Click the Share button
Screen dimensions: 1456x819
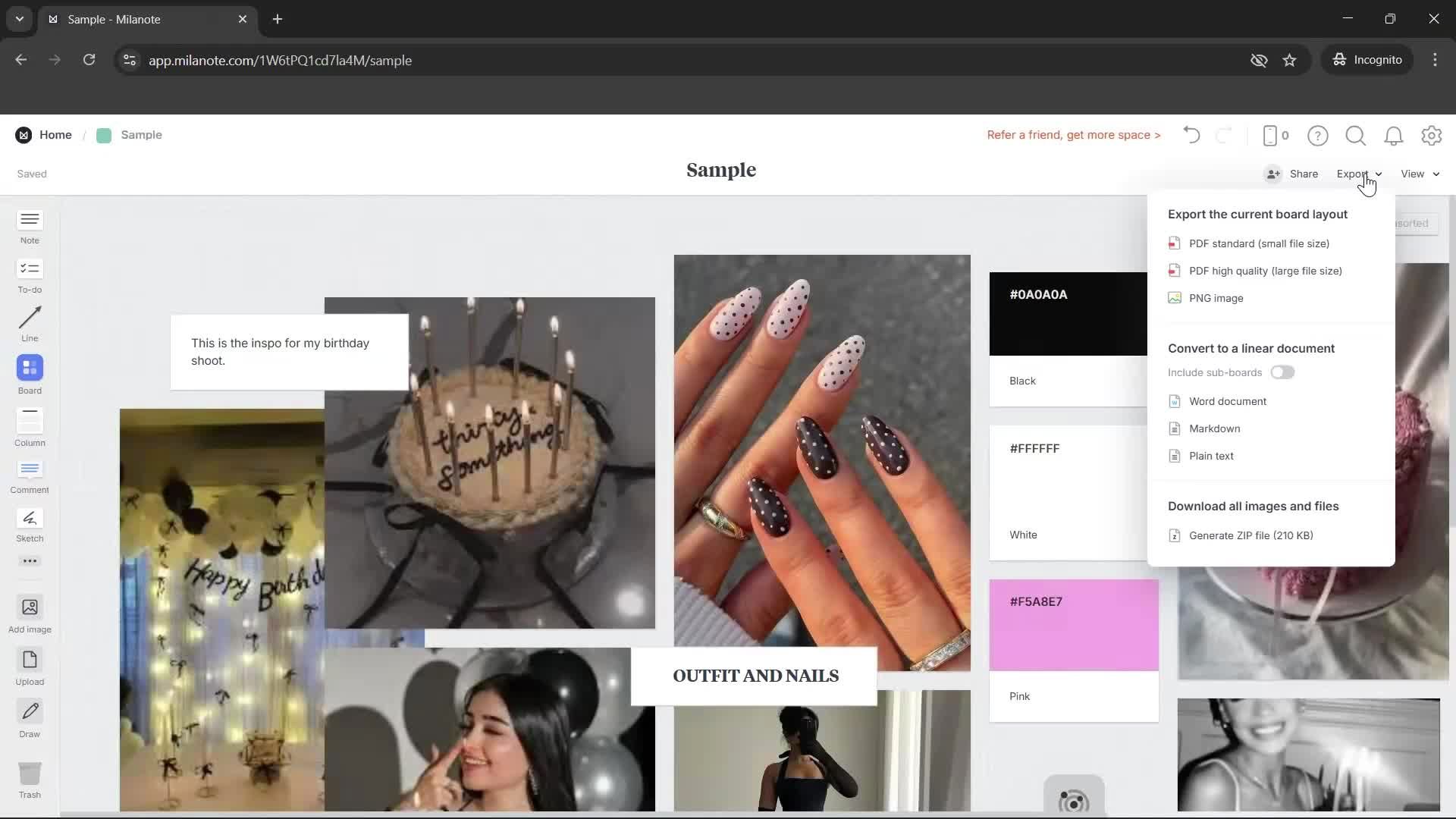pyautogui.click(x=1304, y=174)
